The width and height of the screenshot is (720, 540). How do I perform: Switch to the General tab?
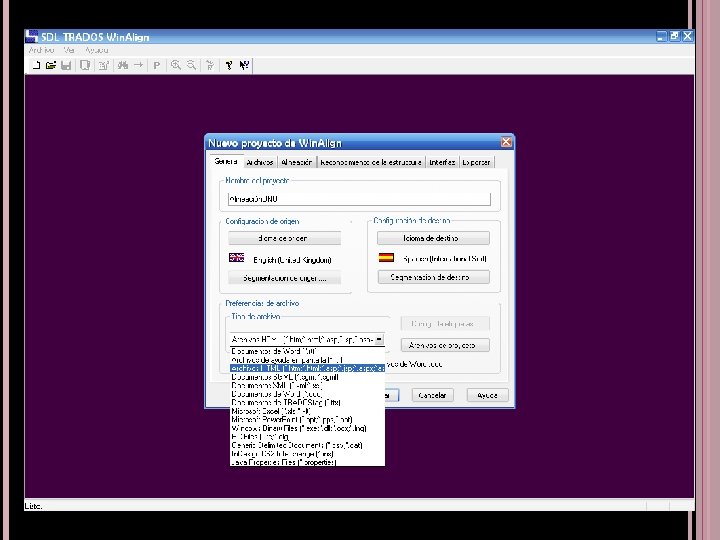[225, 162]
